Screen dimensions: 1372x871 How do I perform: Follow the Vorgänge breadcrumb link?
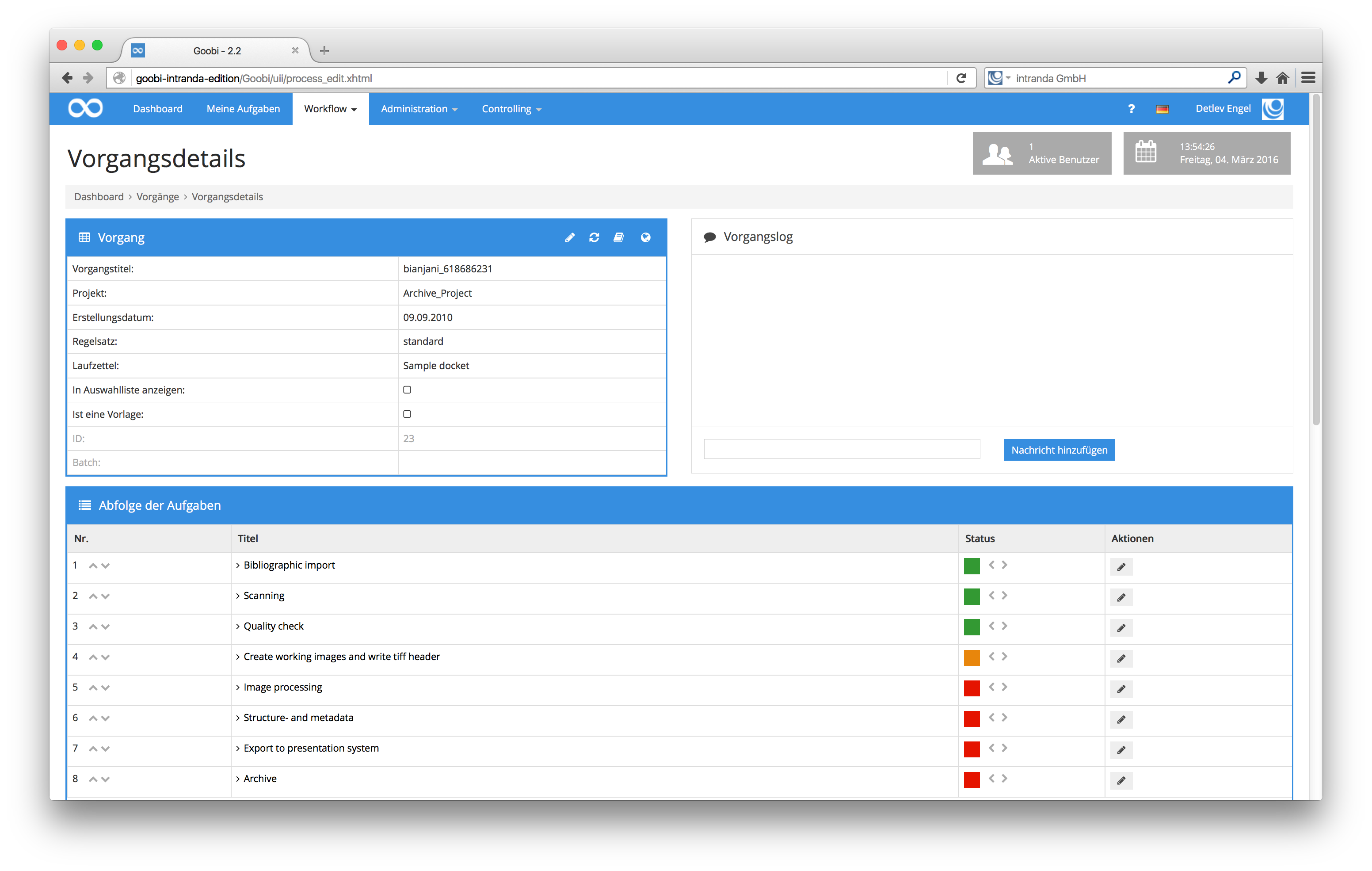[158, 197]
